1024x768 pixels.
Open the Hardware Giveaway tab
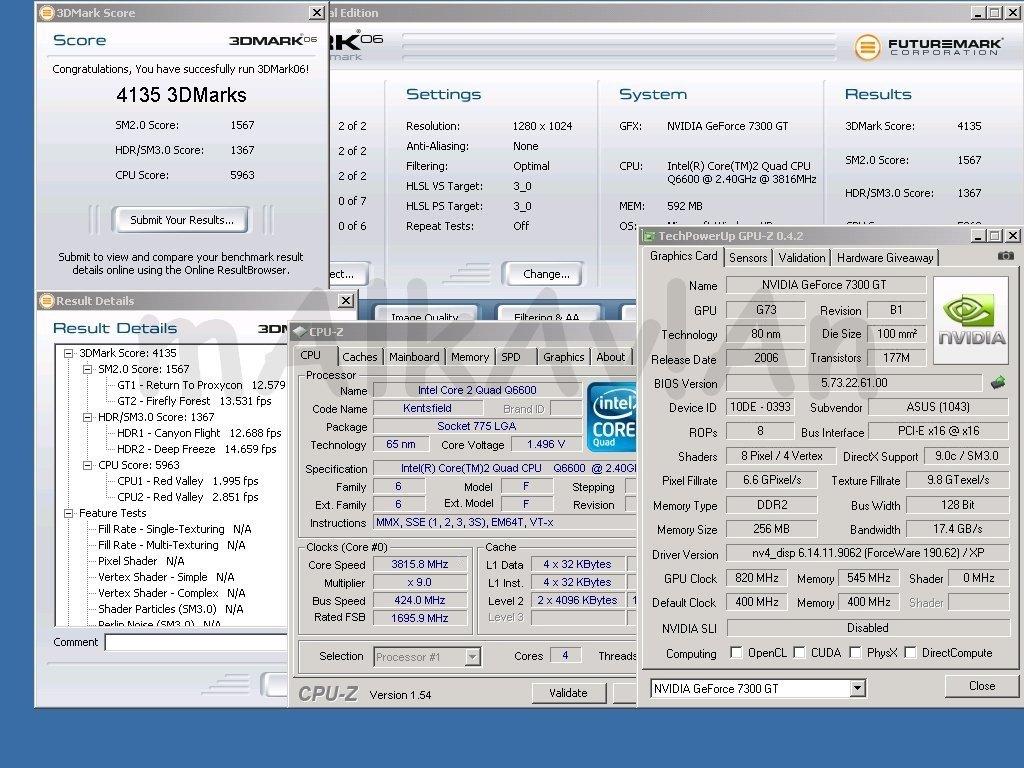tap(885, 257)
